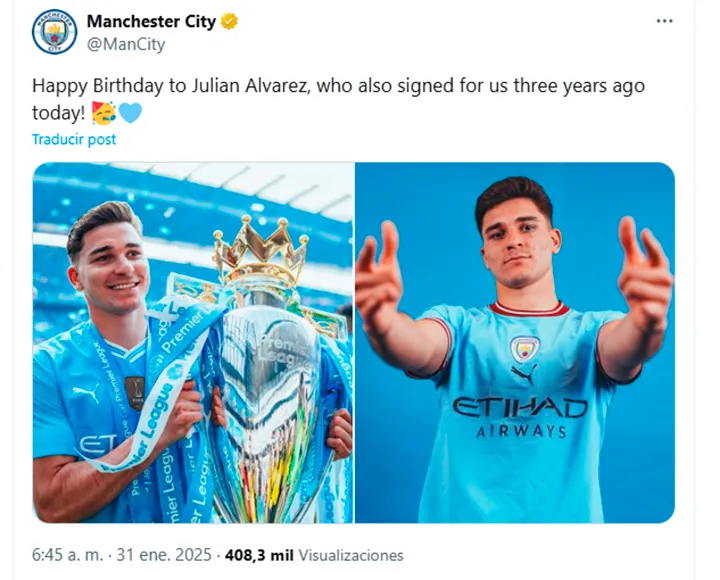Click the Puma logo on right jersey

[x=524, y=377]
